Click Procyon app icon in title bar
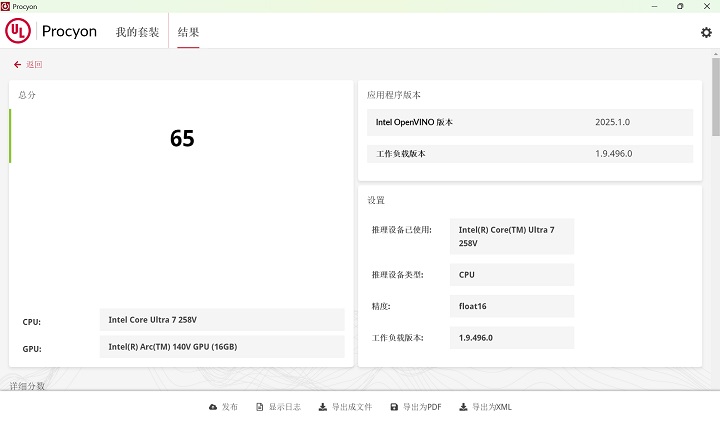 pos(6,6)
